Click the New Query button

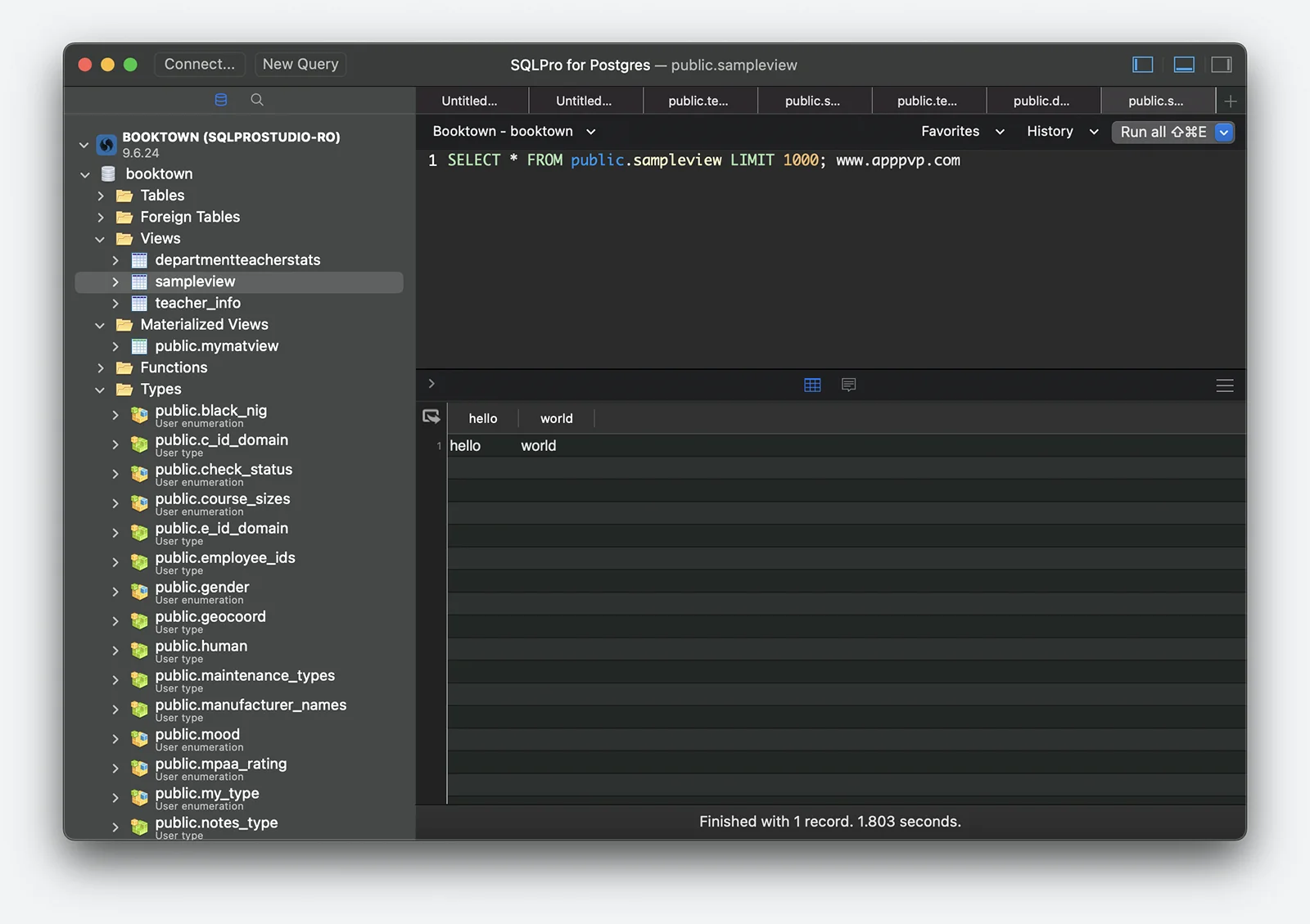tap(300, 64)
